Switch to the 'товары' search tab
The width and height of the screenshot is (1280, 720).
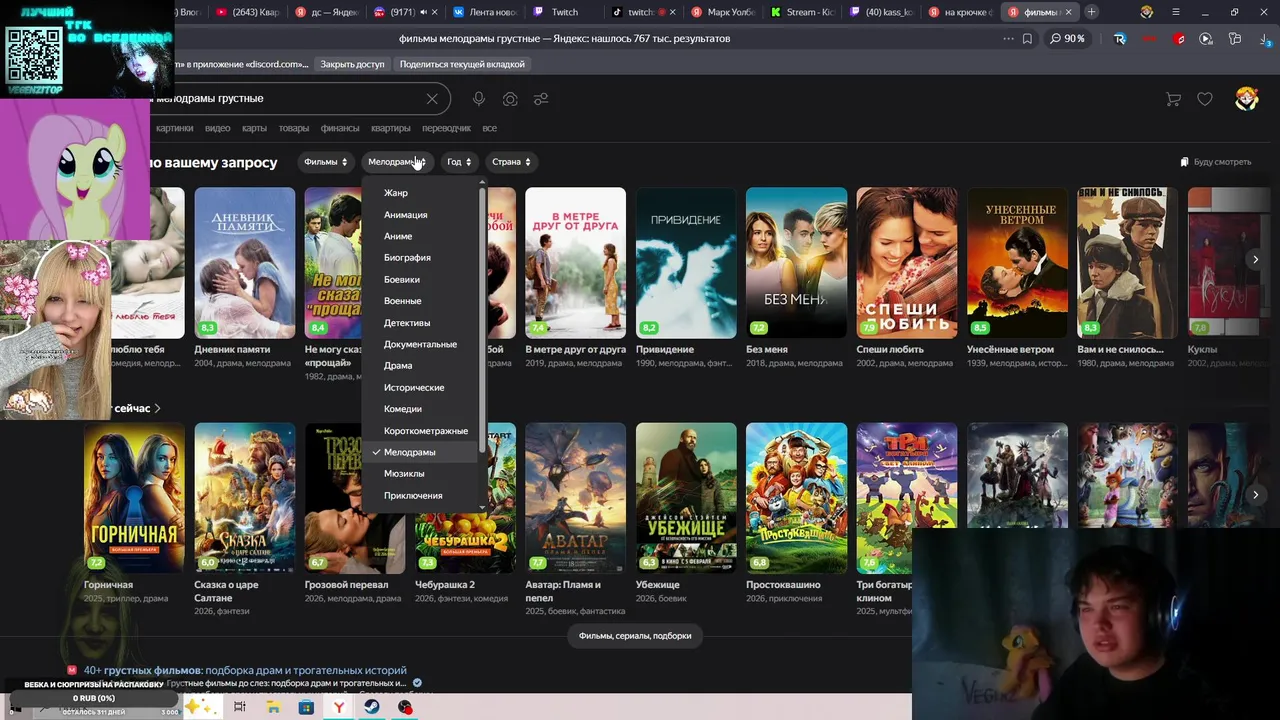pyautogui.click(x=294, y=128)
